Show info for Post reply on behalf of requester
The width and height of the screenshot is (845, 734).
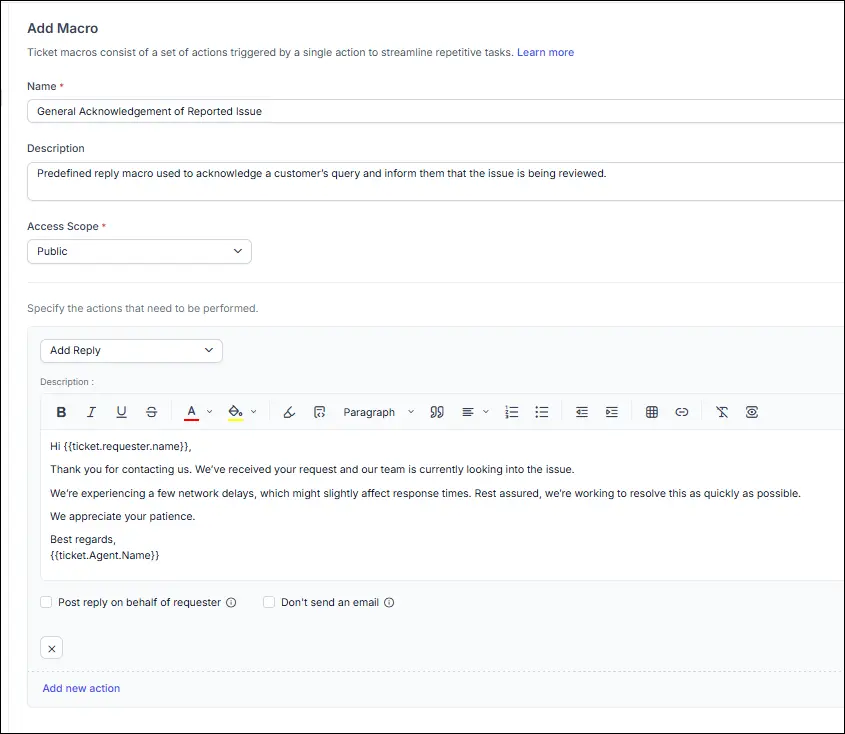(231, 603)
